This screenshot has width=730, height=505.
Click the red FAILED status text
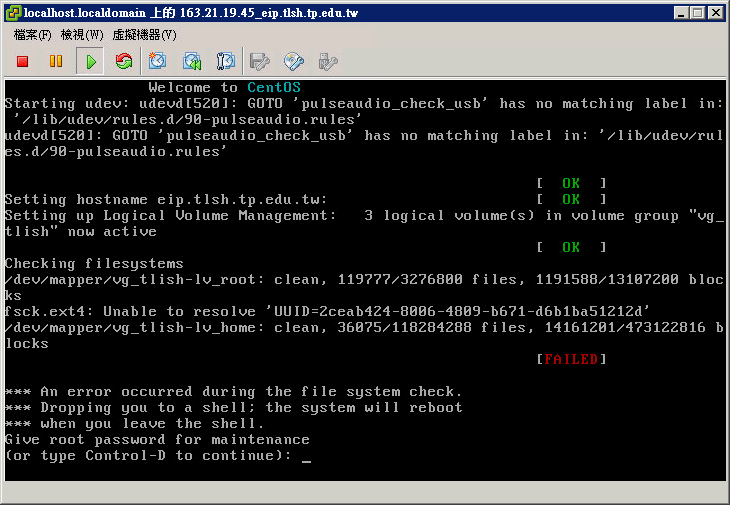coord(571,359)
